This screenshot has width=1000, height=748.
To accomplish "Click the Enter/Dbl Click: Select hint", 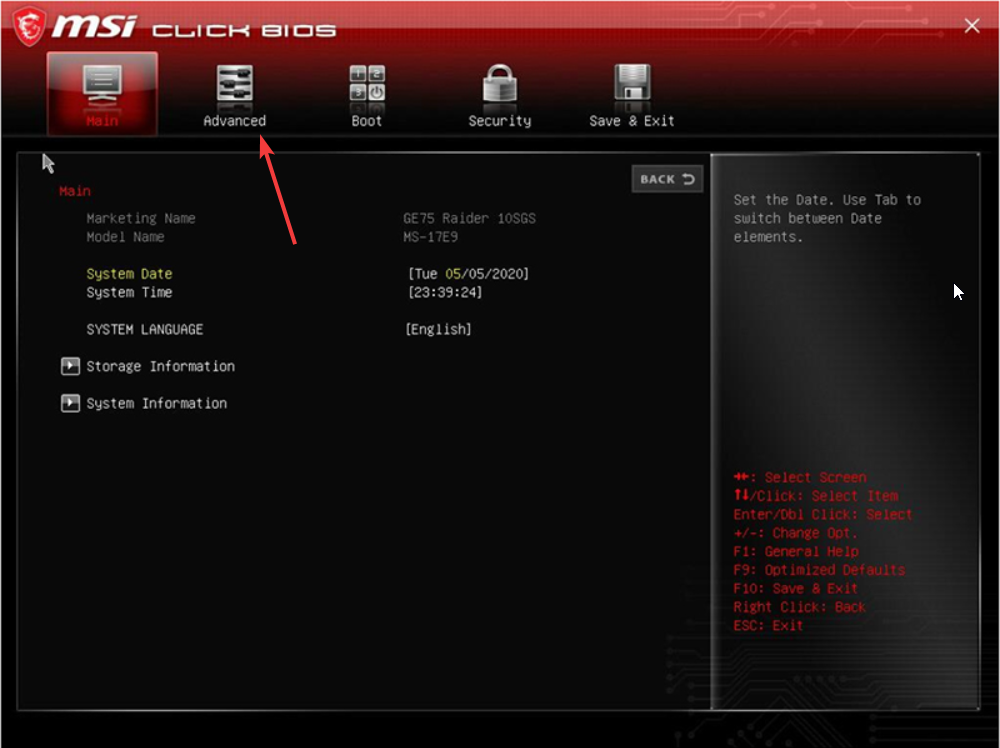I will (x=823, y=515).
